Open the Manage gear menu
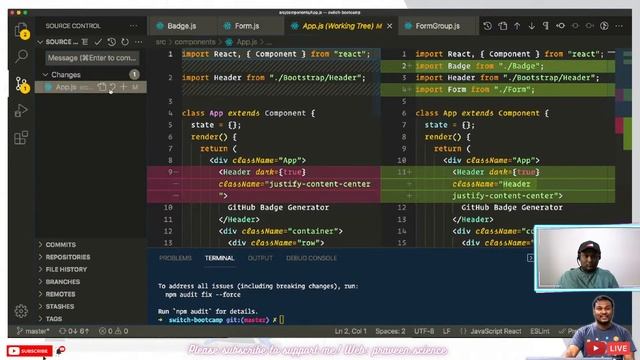Image resolution: width=640 pixels, height=360 pixels. [x=21, y=311]
